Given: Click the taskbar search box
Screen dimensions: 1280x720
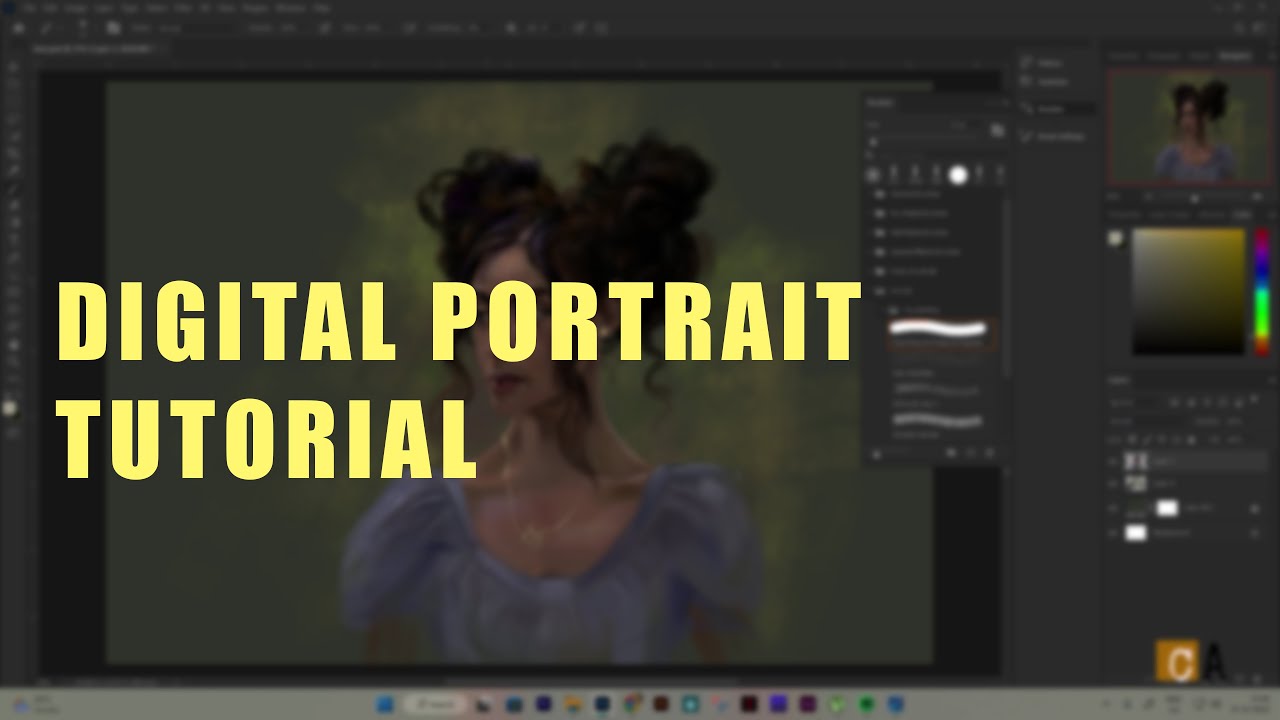Looking at the screenshot, I should (437, 704).
